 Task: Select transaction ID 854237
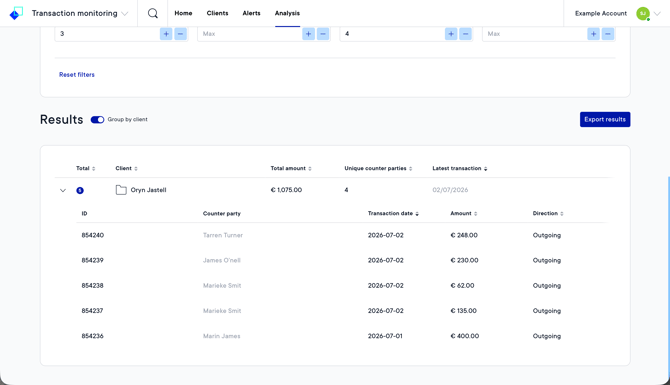(92, 311)
